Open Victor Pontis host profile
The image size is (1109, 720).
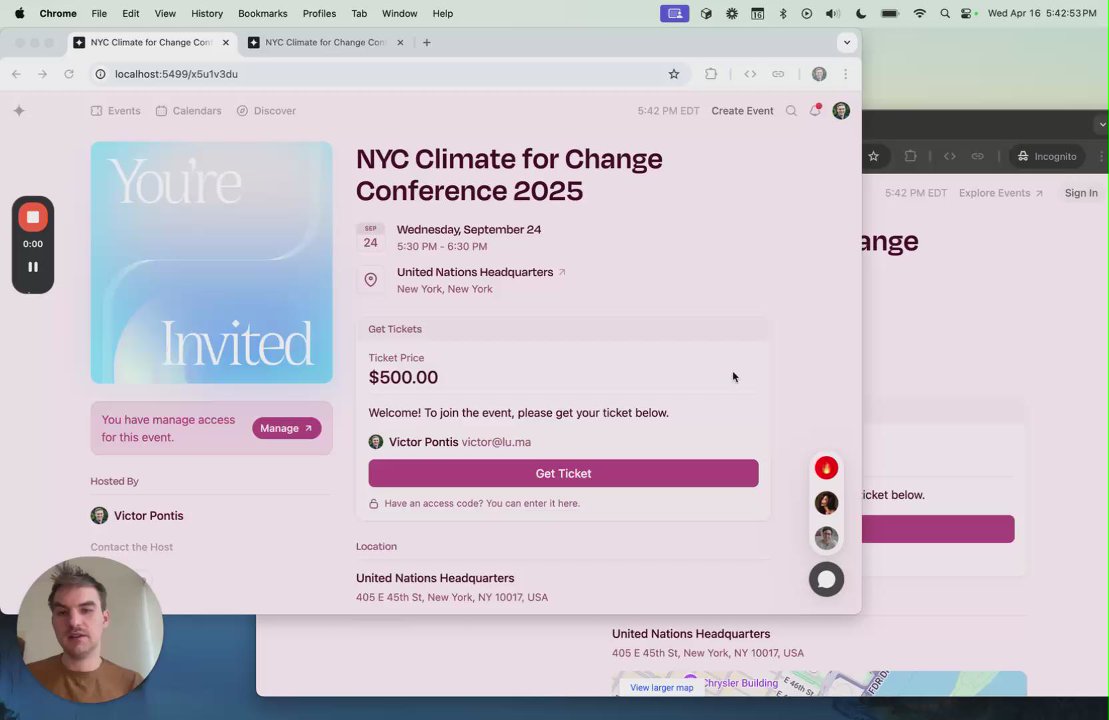tap(137, 516)
